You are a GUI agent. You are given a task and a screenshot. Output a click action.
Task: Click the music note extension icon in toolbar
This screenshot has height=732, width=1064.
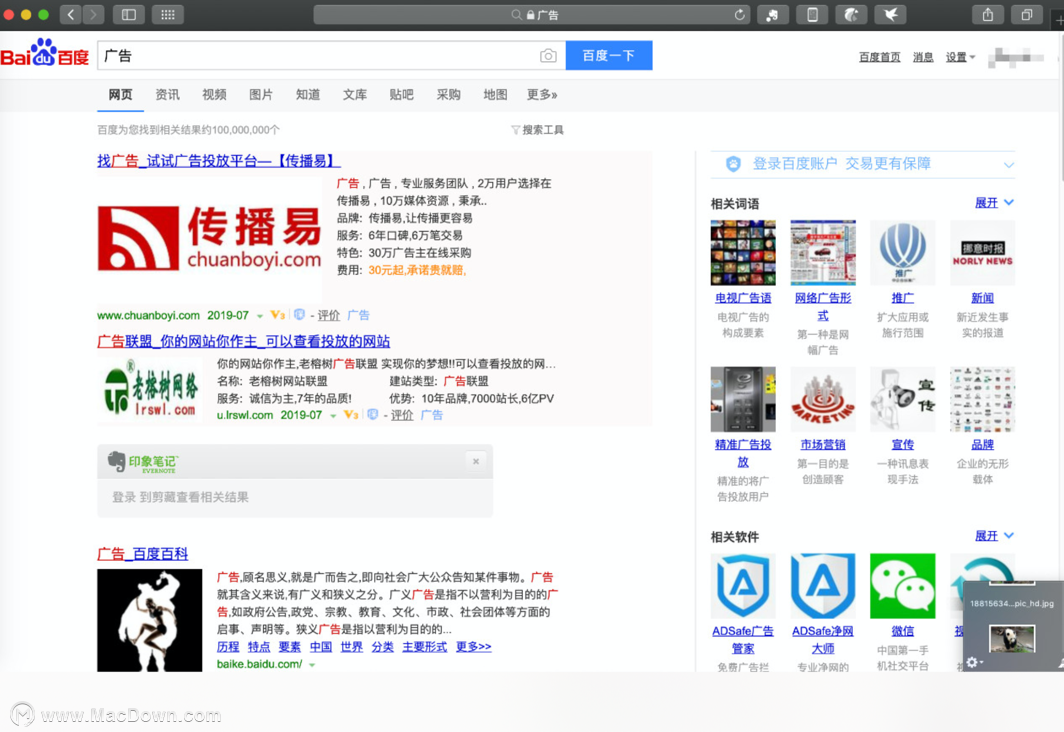pyautogui.click(x=773, y=14)
